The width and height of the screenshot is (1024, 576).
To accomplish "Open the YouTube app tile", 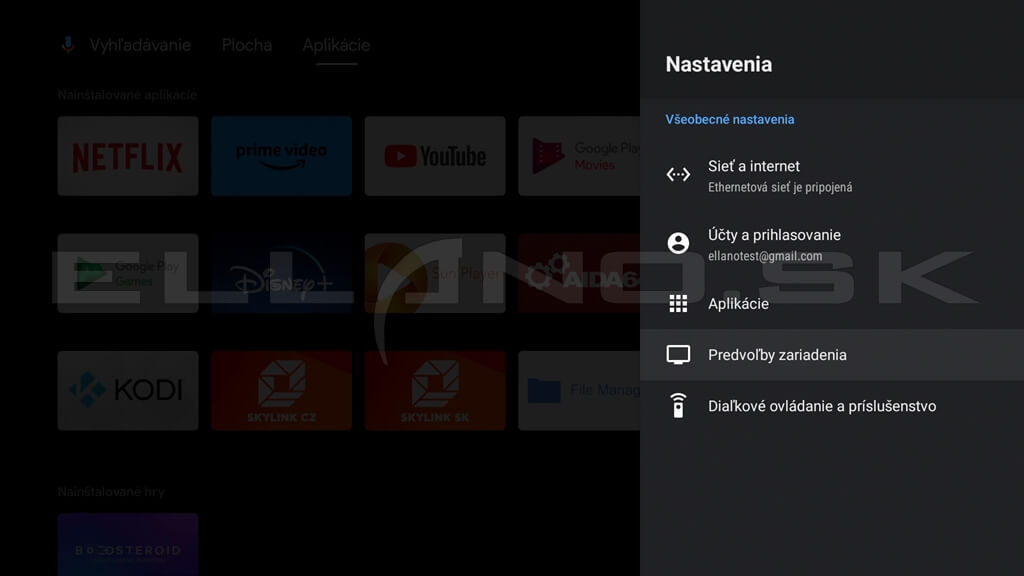I will tap(435, 156).
